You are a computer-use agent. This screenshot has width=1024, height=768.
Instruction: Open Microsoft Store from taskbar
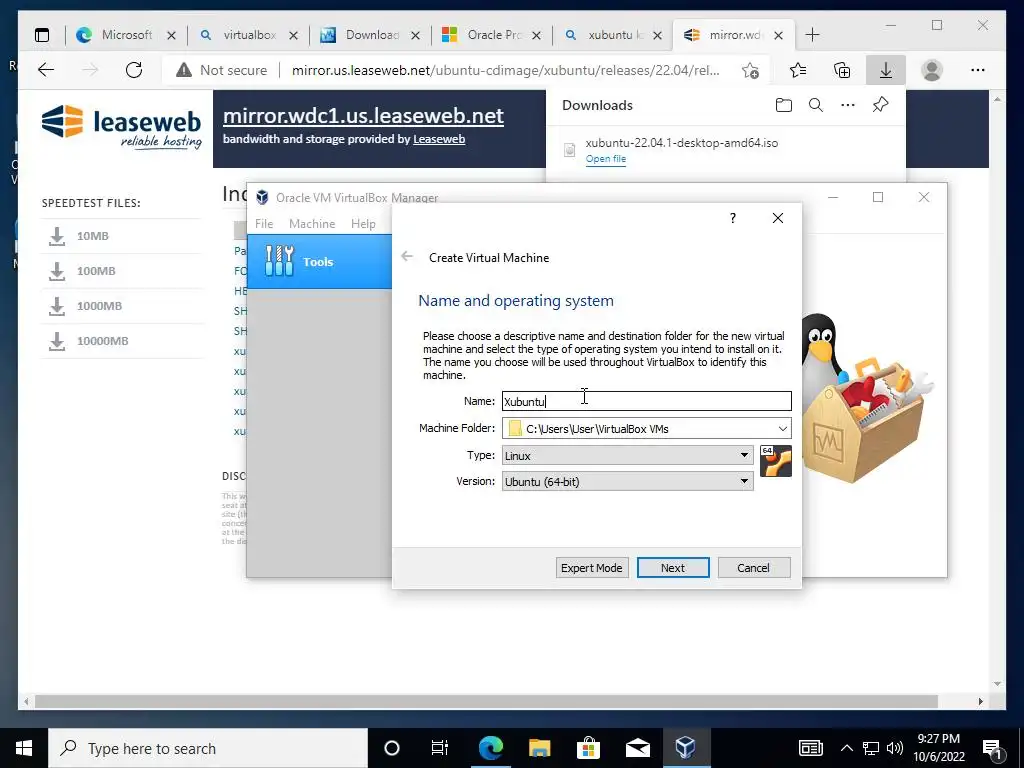pyautogui.click(x=588, y=748)
